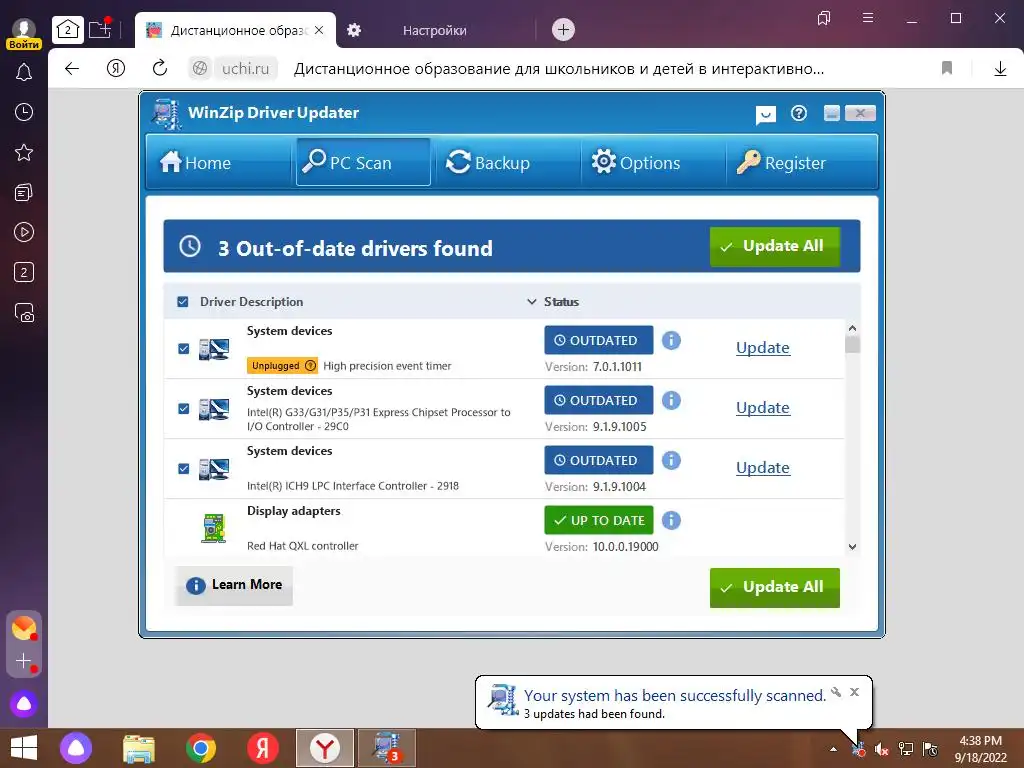Update the Express Chipset Processor driver

(763, 408)
